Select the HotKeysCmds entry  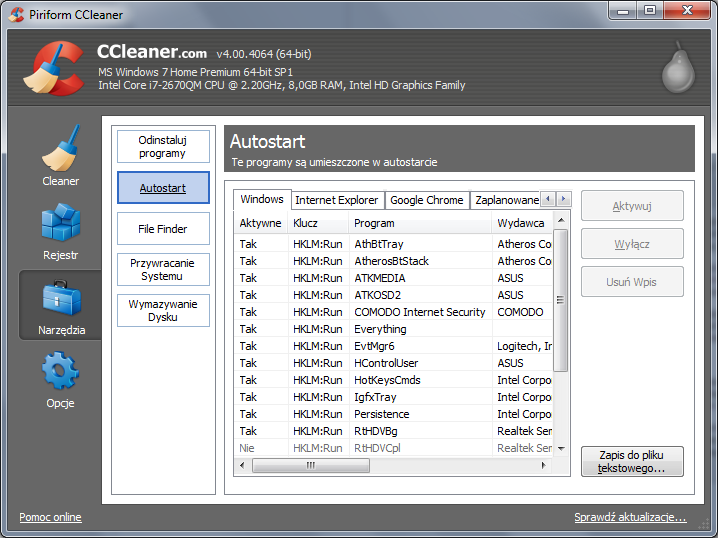pos(393,380)
